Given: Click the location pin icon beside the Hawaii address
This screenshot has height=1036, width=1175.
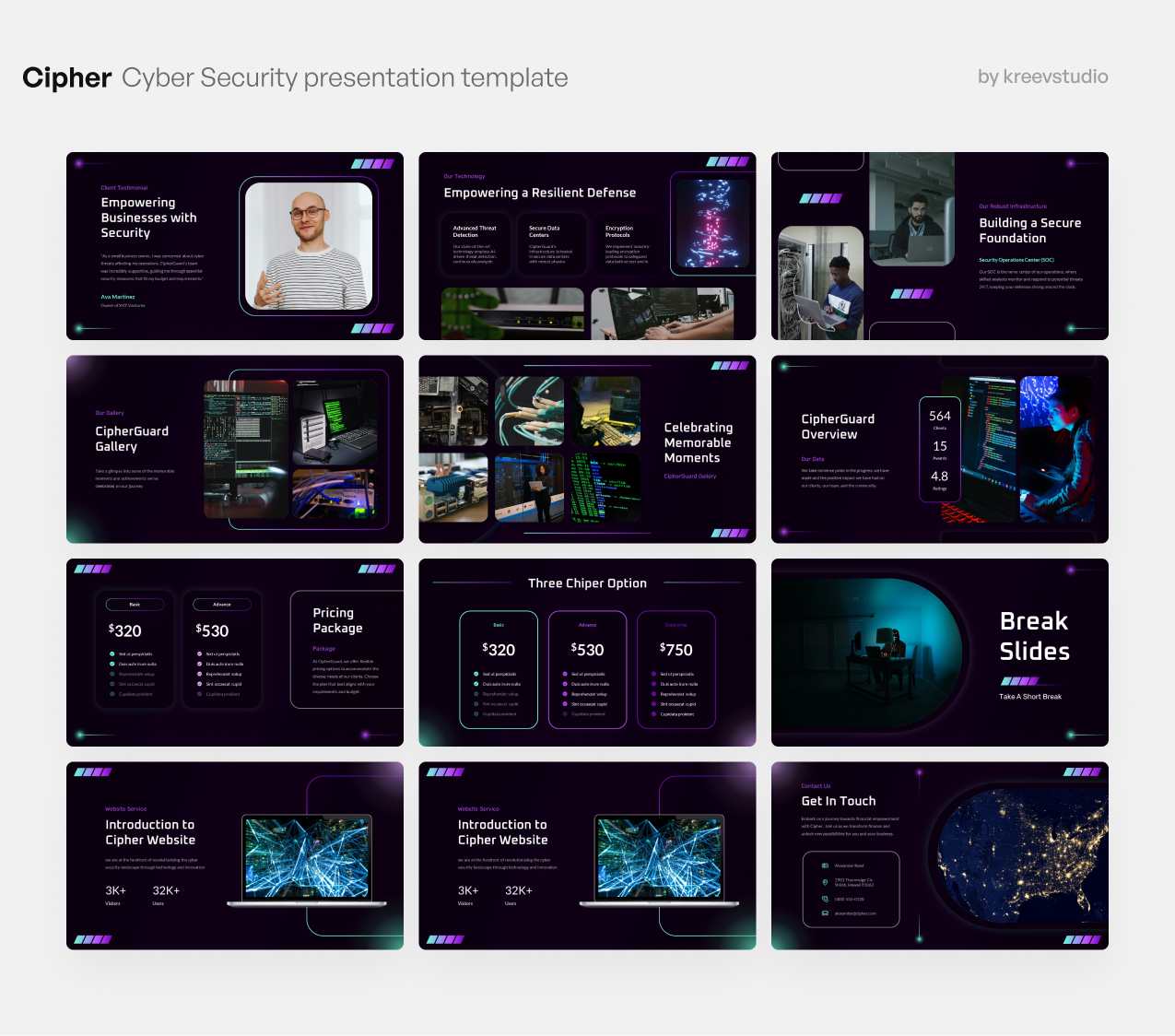Looking at the screenshot, I should pyautogui.click(x=825, y=883).
